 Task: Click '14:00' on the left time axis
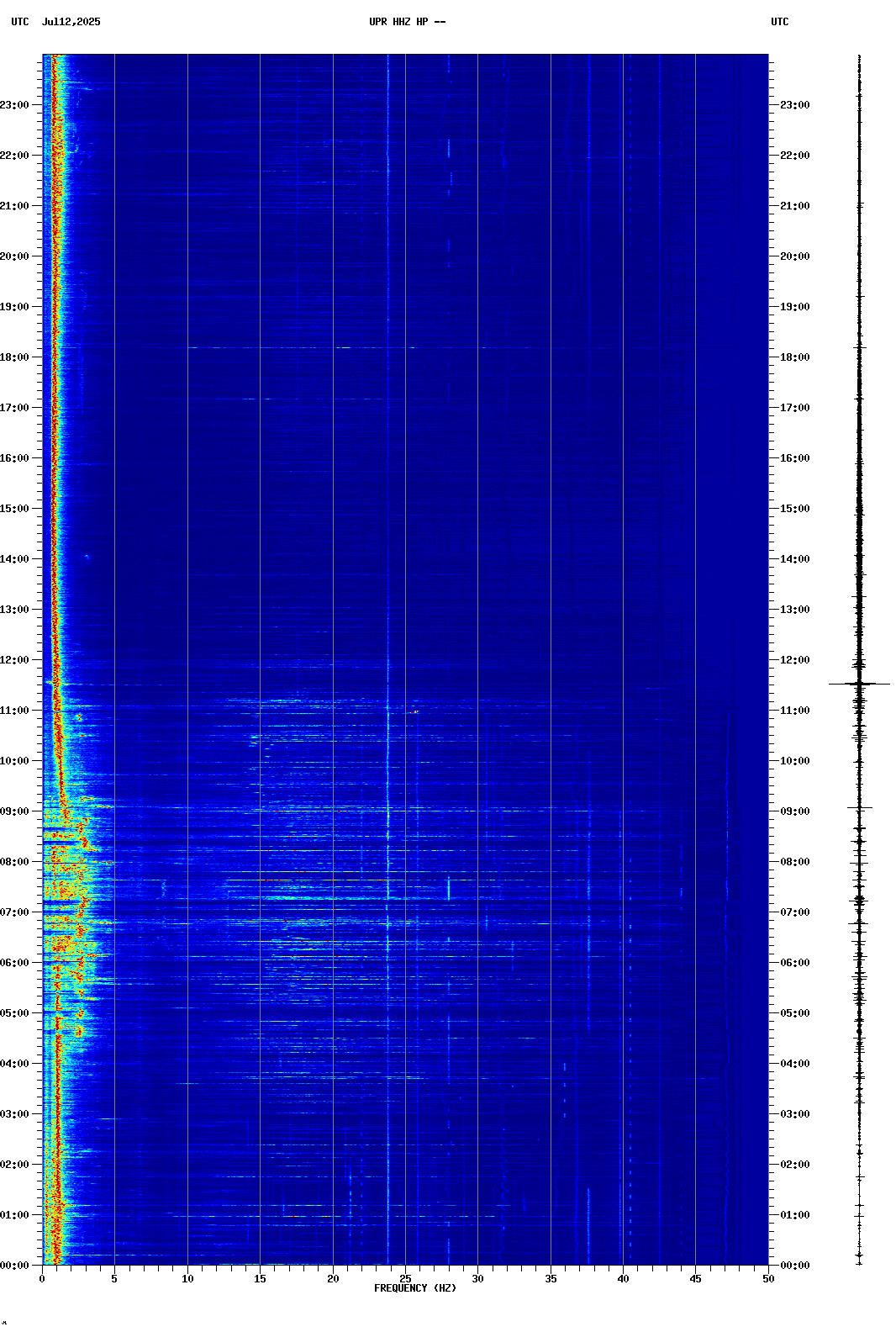(x=14, y=559)
